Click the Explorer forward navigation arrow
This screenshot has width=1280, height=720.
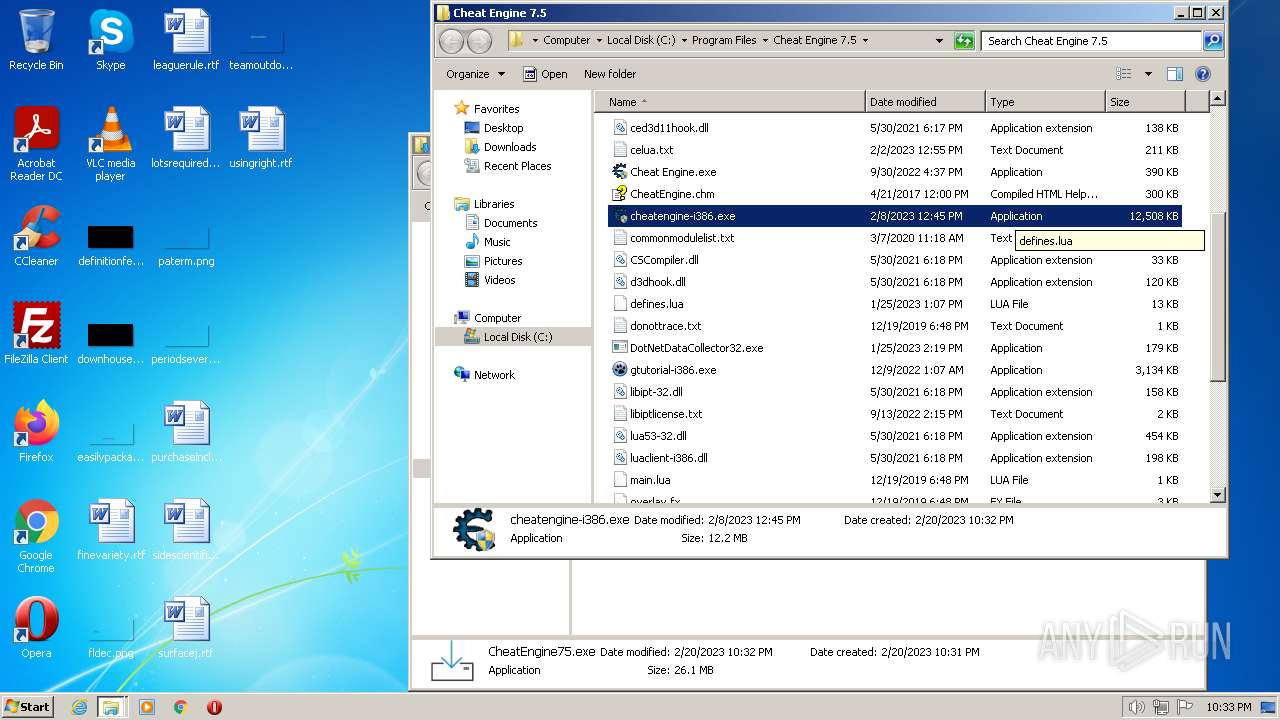coord(480,41)
